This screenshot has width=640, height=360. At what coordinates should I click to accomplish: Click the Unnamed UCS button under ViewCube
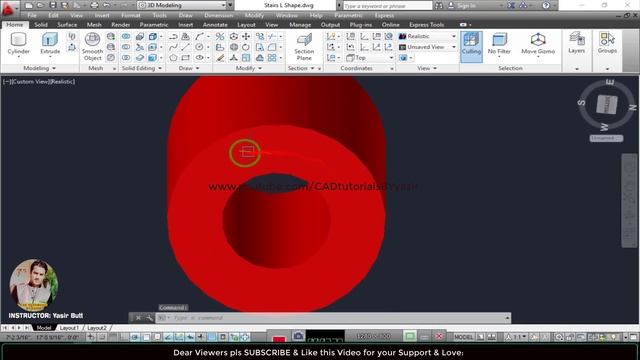606,138
